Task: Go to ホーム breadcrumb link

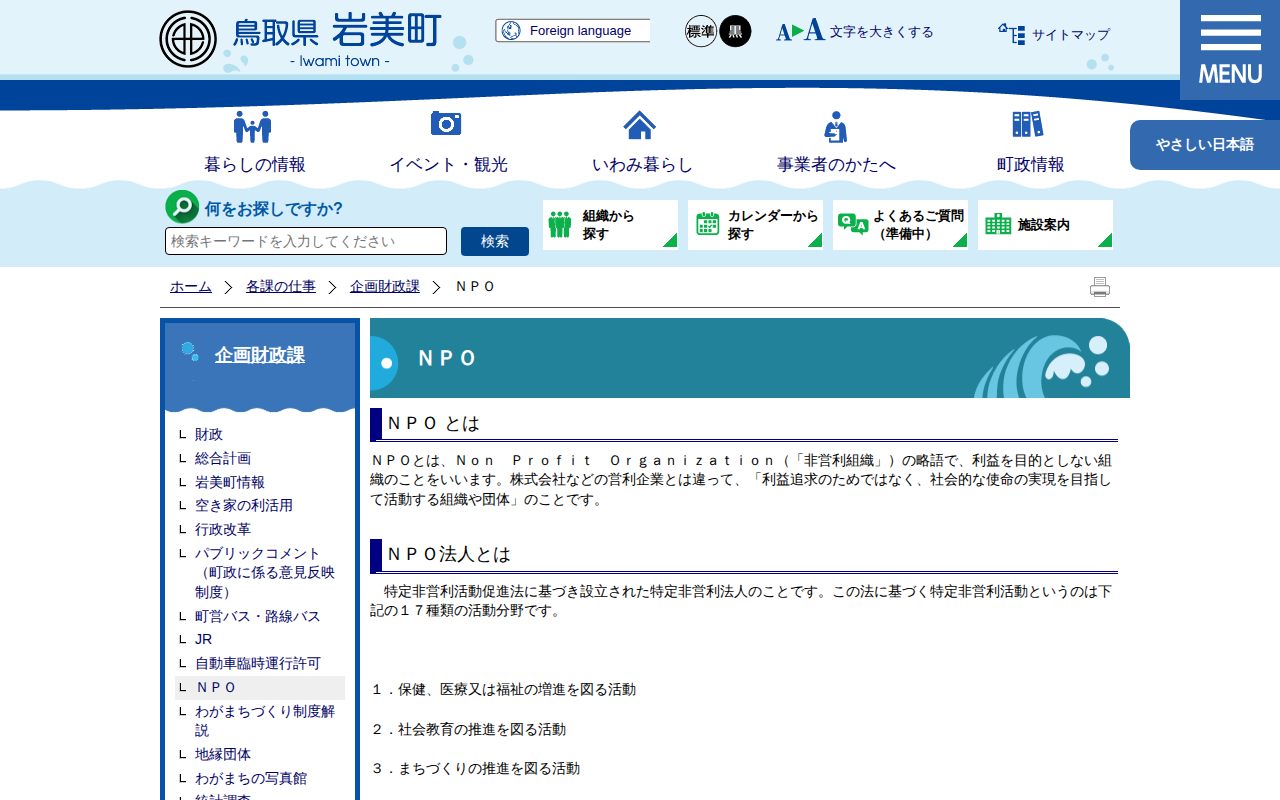Action: click(191, 287)
